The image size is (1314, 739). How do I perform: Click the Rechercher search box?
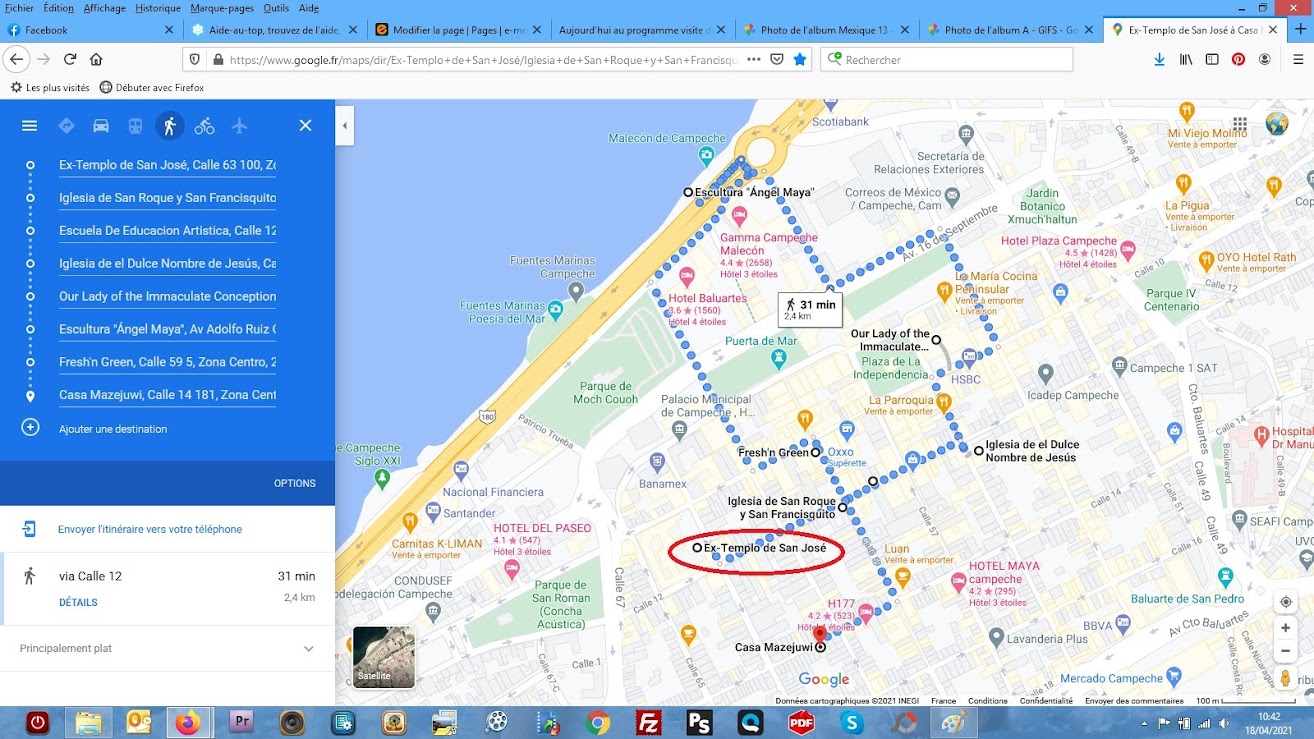947,60
